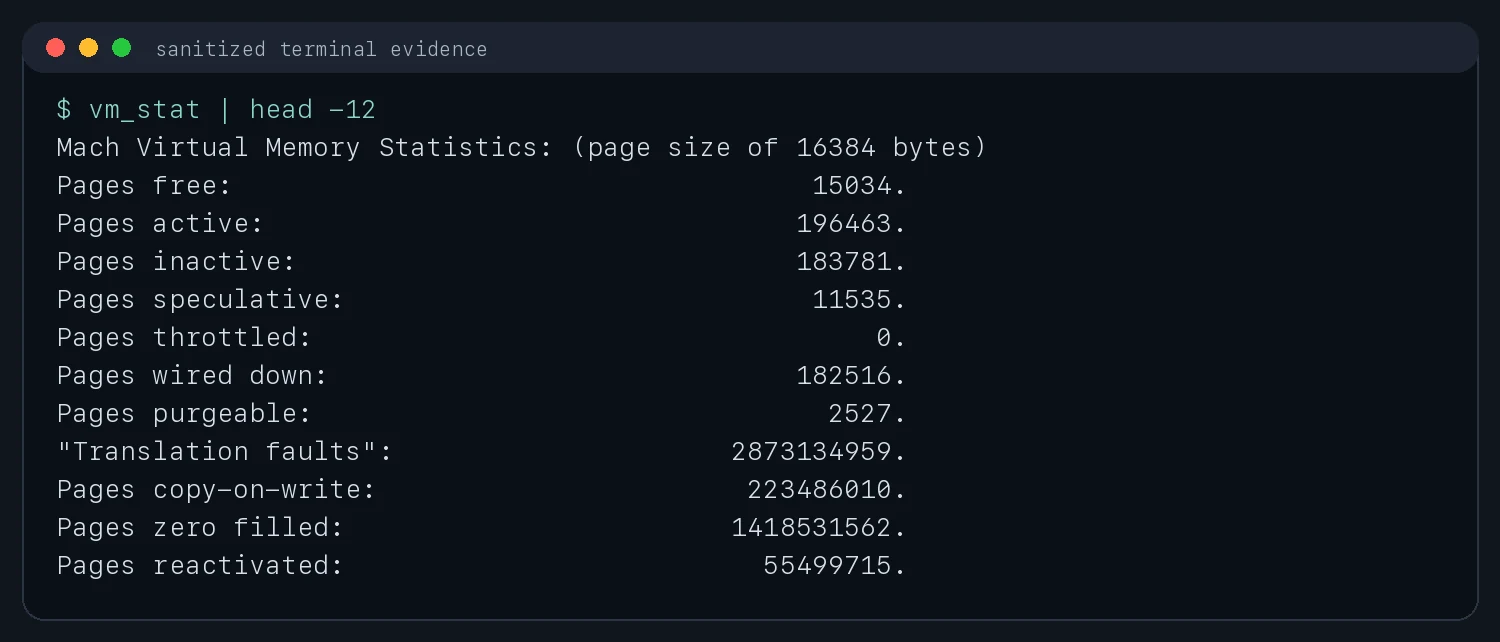Click the throttled value '0.'
This screenshot has width=1500, height=642.
[891, 338]
